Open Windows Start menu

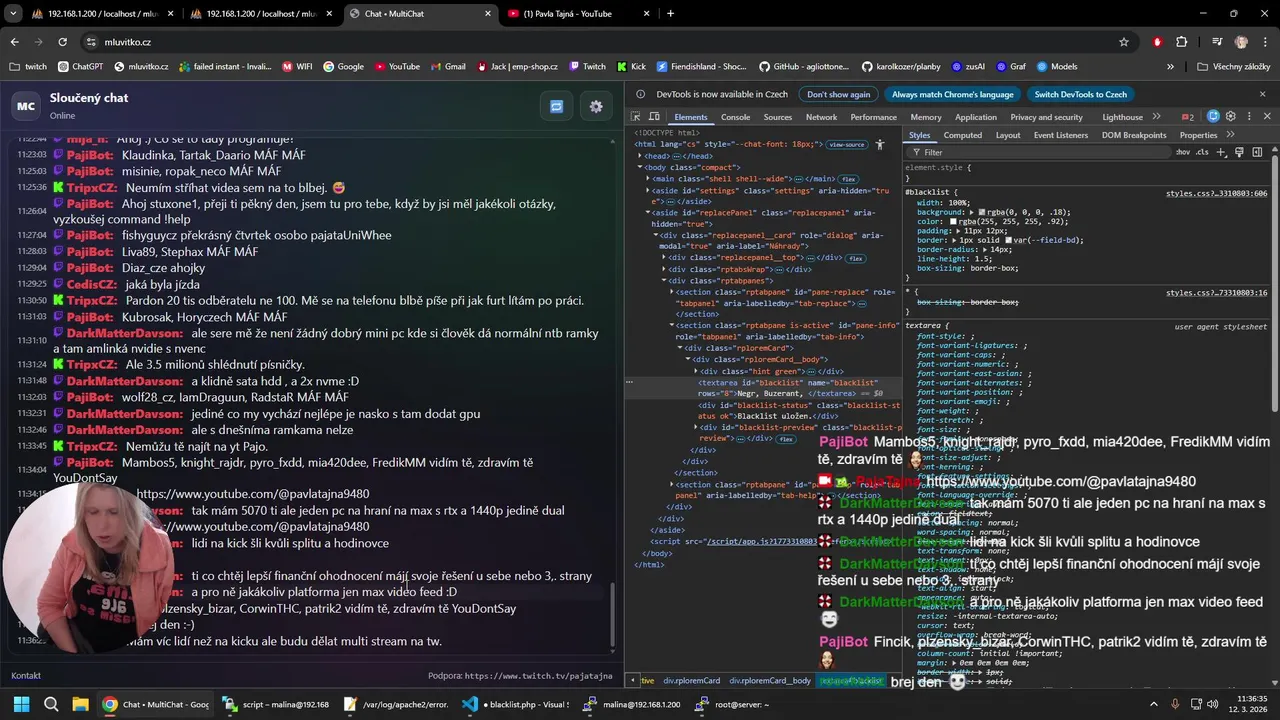(x=21, y=704)
